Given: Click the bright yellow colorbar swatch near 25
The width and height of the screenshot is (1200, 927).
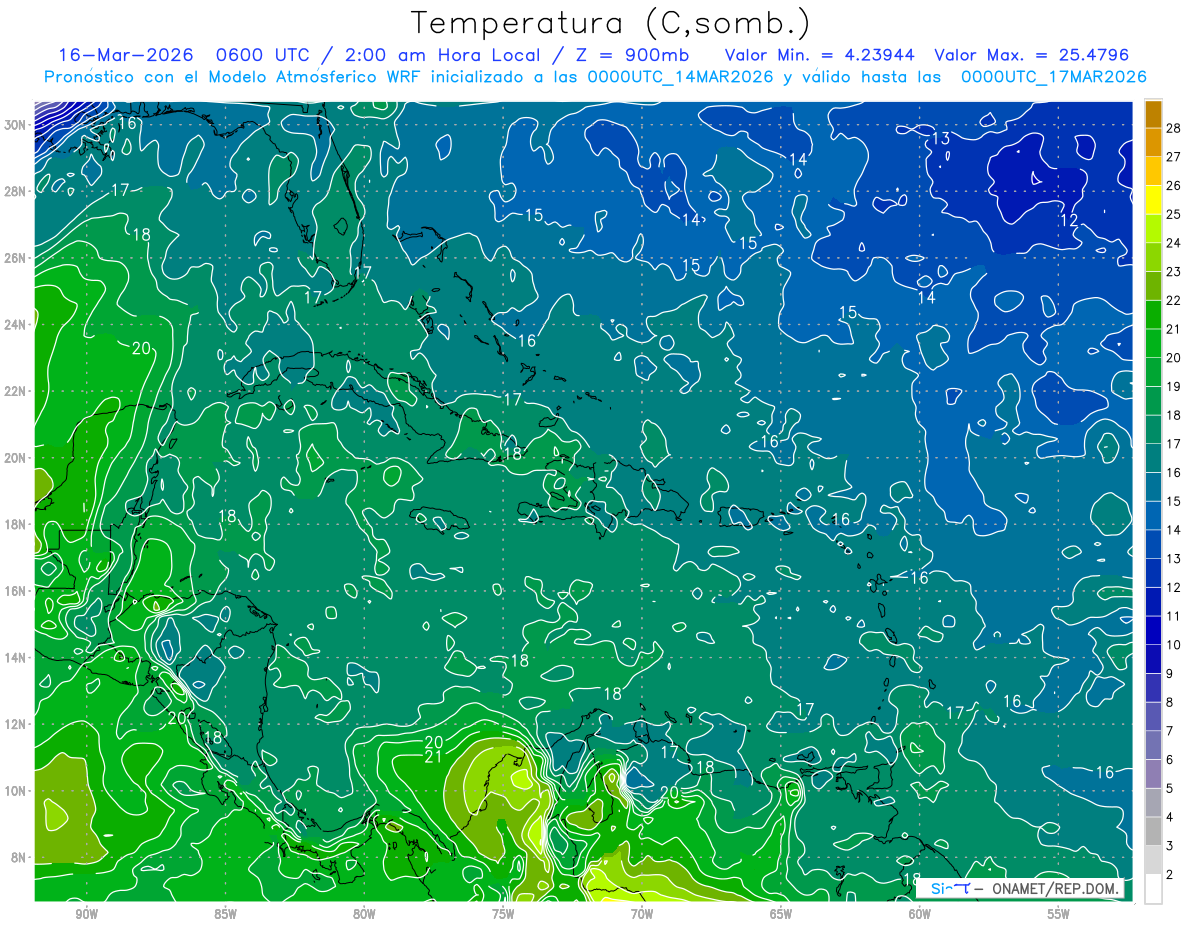Looking at the screenshot, I should coord(1153,200).
